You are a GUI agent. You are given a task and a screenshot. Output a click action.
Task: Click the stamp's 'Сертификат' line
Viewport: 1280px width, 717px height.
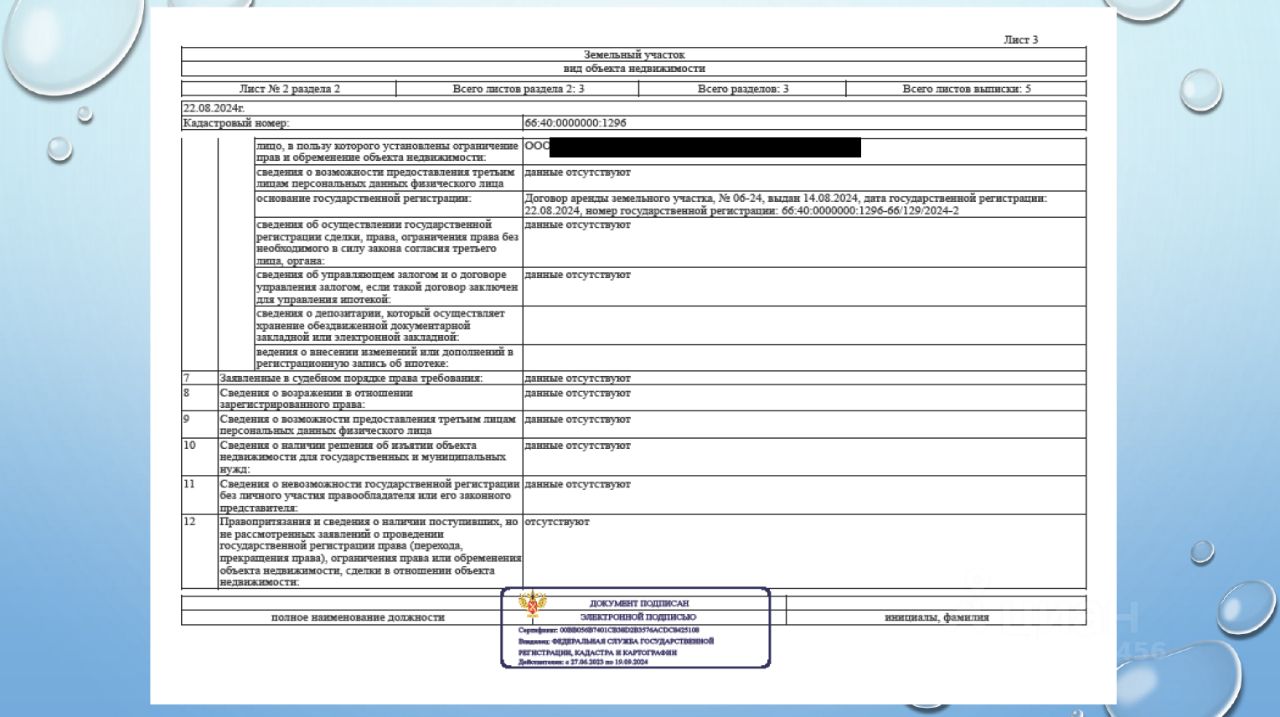tap(609, 631)
